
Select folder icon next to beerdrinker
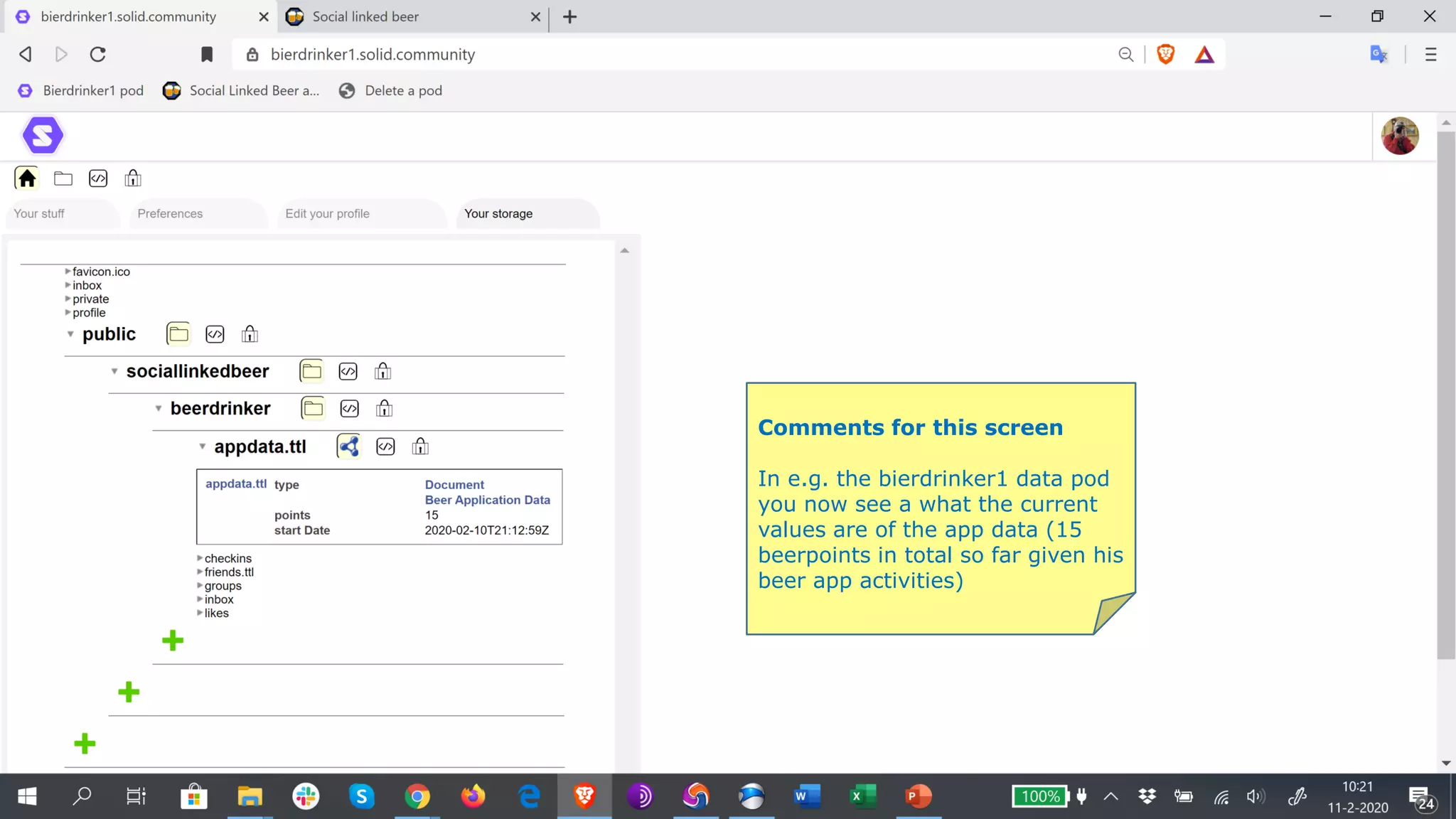pyautogui.click(x=313, y=408)
